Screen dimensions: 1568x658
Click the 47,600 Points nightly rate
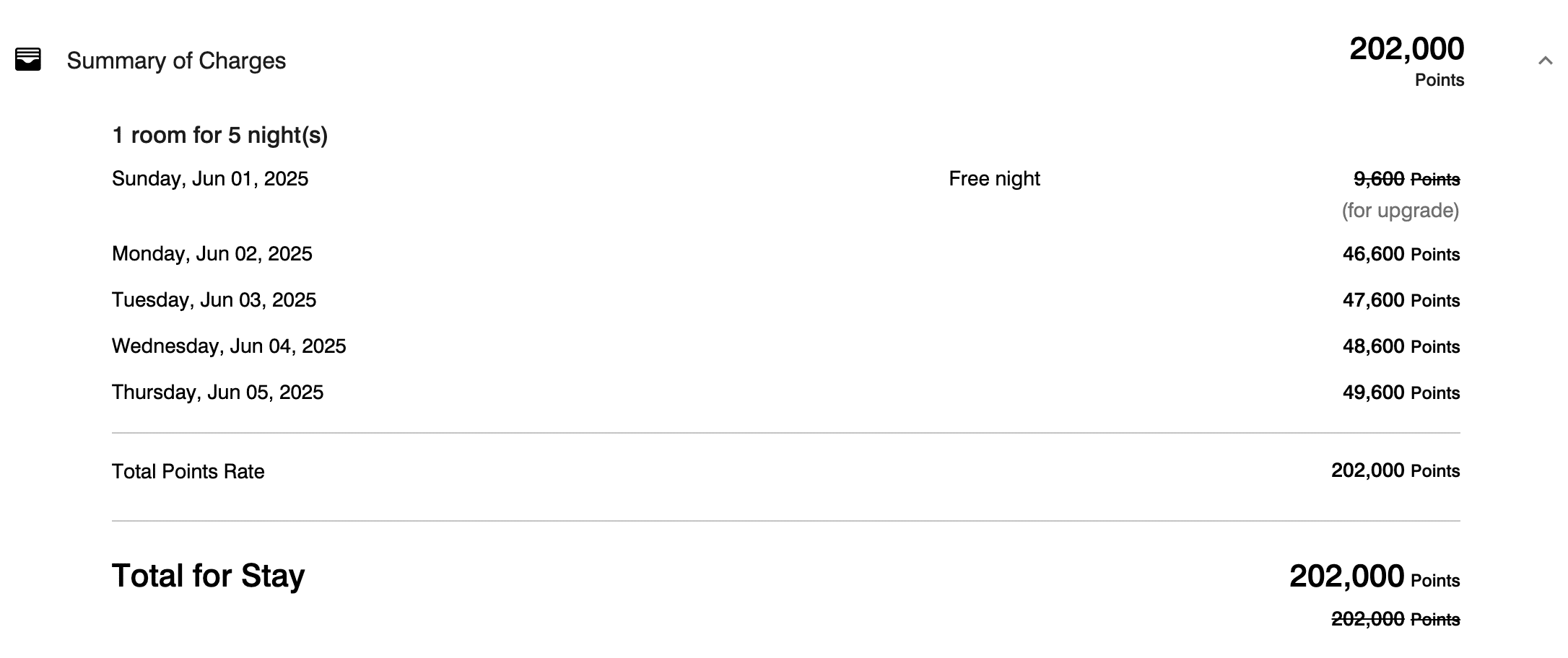pyautogui.click(x=1401, y=300)
